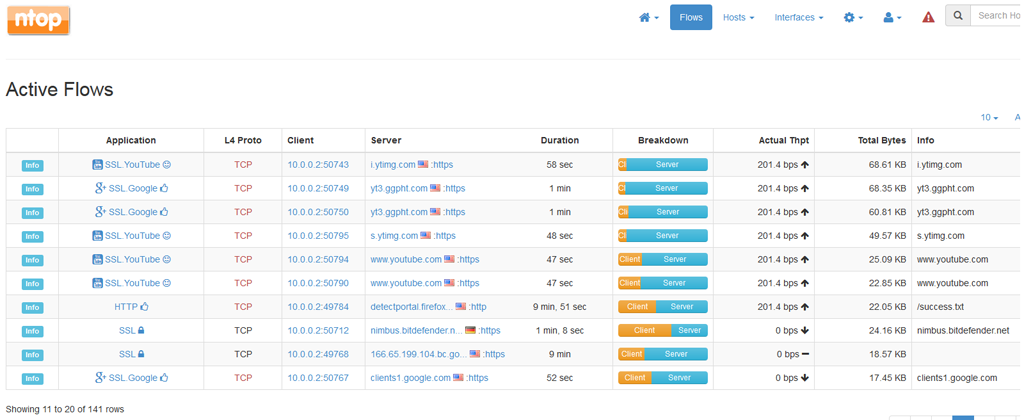Click breakdown bar for i.ytimg.com flow

coord(663,165)
